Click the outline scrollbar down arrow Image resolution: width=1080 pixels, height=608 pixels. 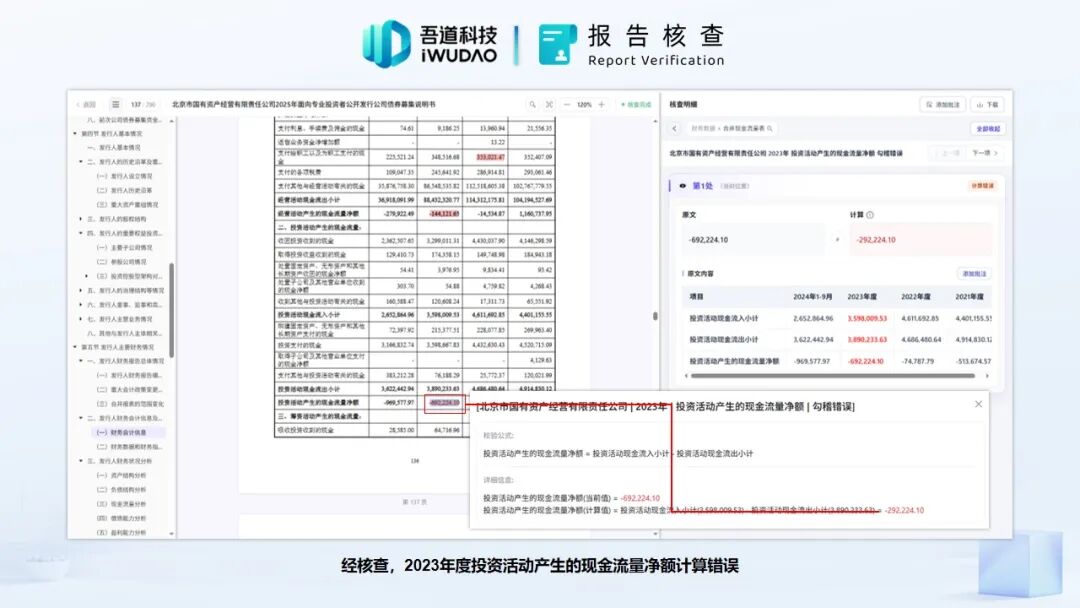[x=172, y=534]
